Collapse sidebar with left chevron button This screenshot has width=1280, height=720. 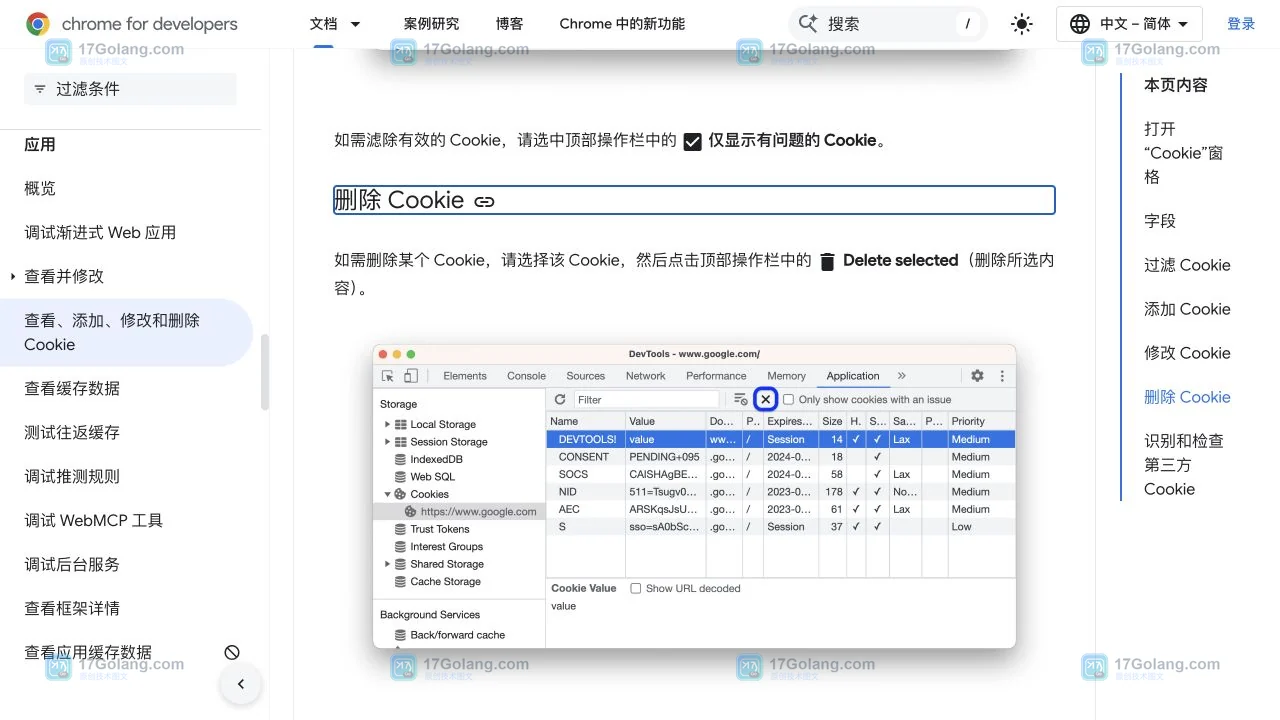(241, 684)
